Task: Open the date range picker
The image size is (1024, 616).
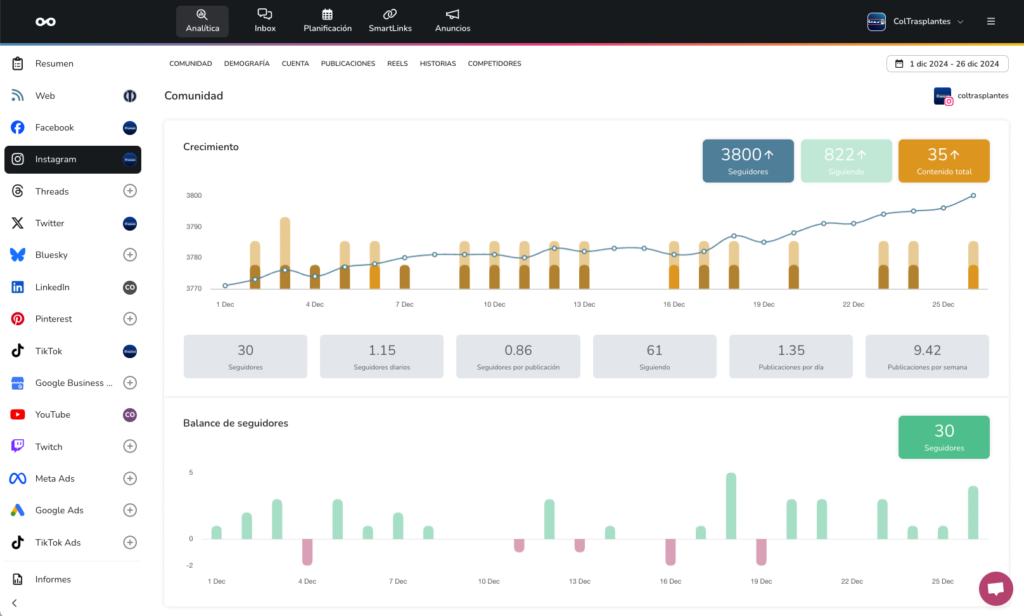Action: [x=947, y=63]
